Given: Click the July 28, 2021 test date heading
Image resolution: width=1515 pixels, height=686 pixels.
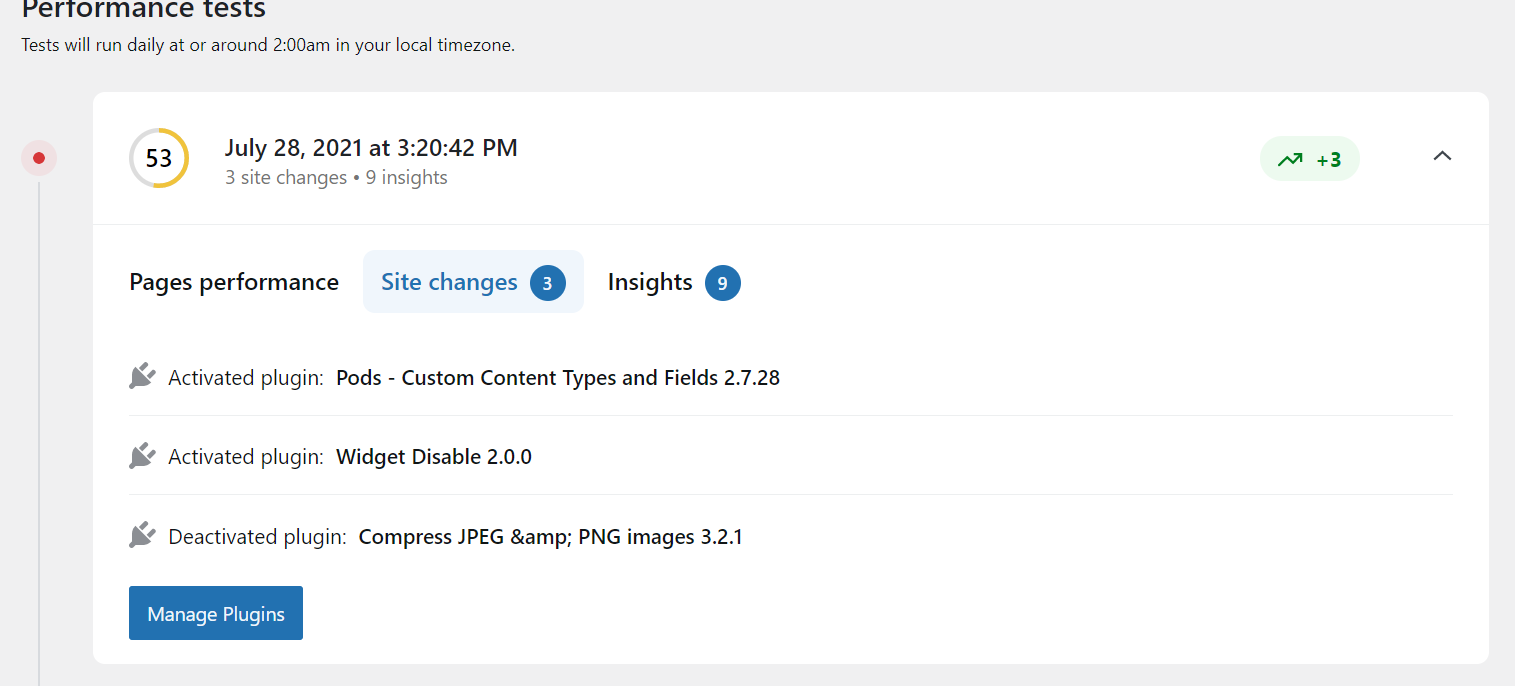Looking at the screenshot, I should [371, 148].
